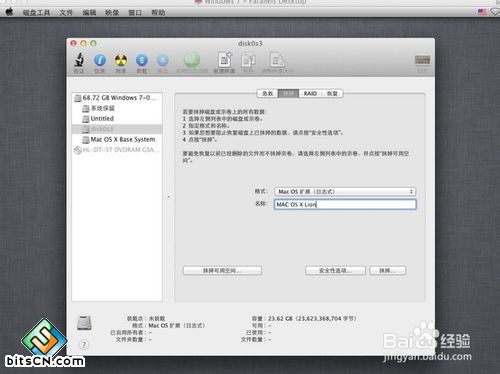Open the Log icon at toolbar right
The height and width of the screenshot is (374, 500).
click(x=422, y=60)
